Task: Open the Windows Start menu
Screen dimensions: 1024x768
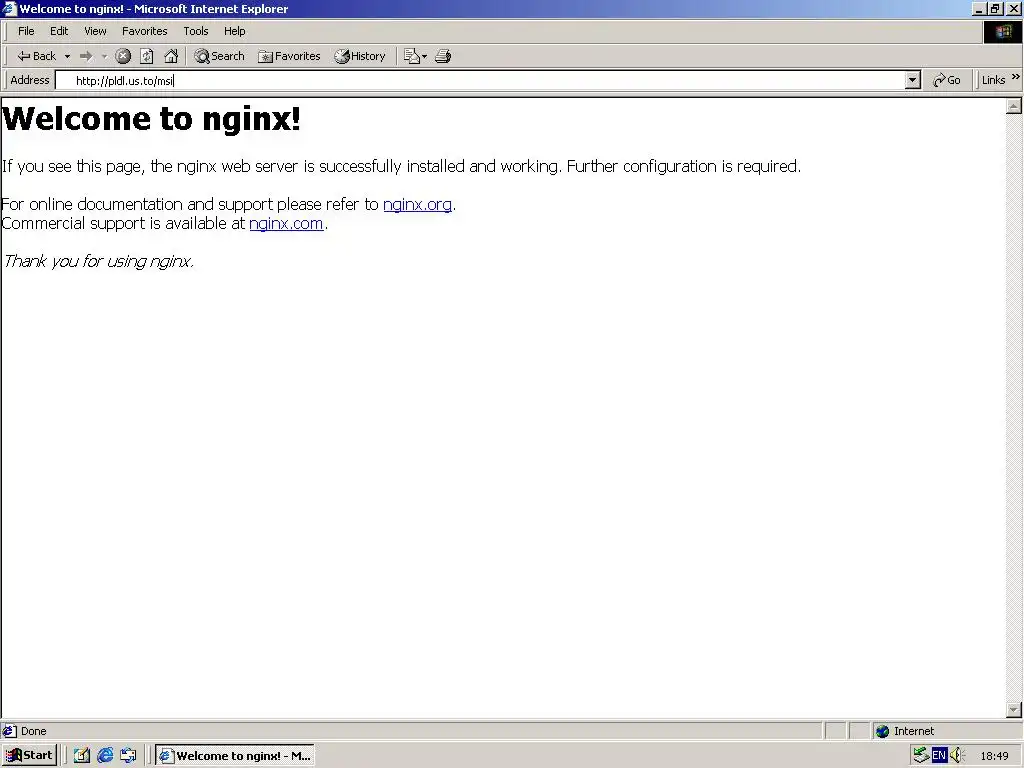Action: (29, 756)
